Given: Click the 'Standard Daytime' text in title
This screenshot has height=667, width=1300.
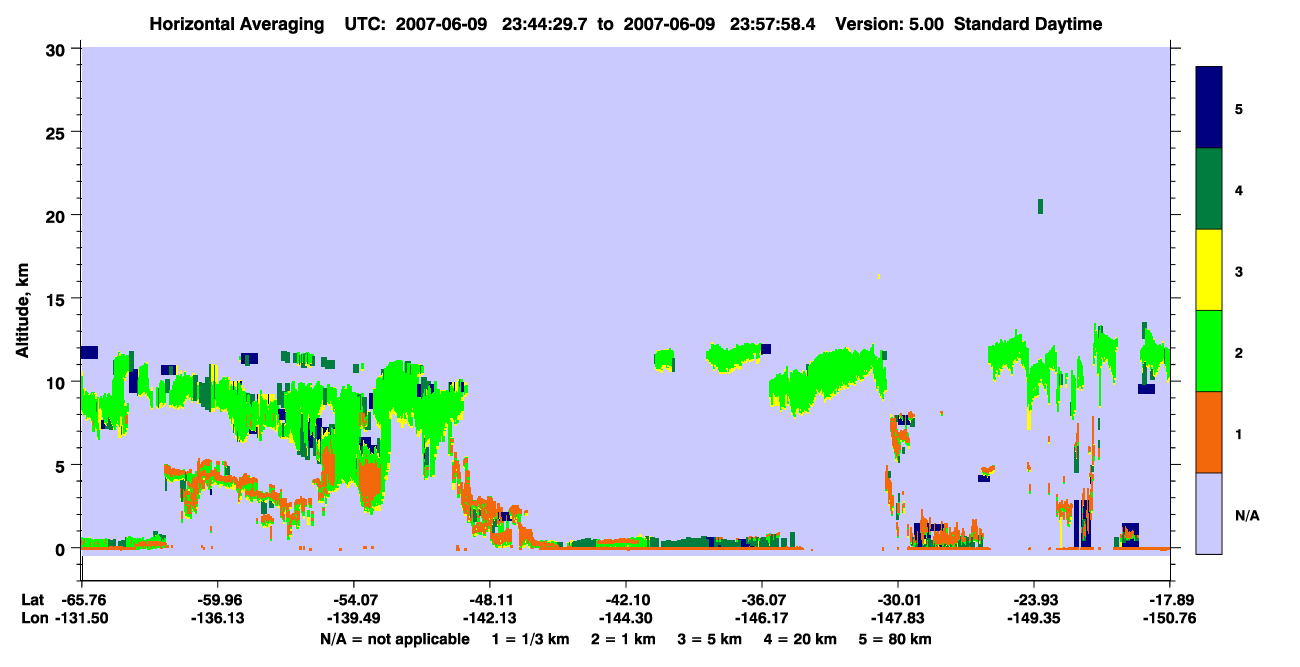Looking at the screenshot, I should click(x=1028, y=24).
